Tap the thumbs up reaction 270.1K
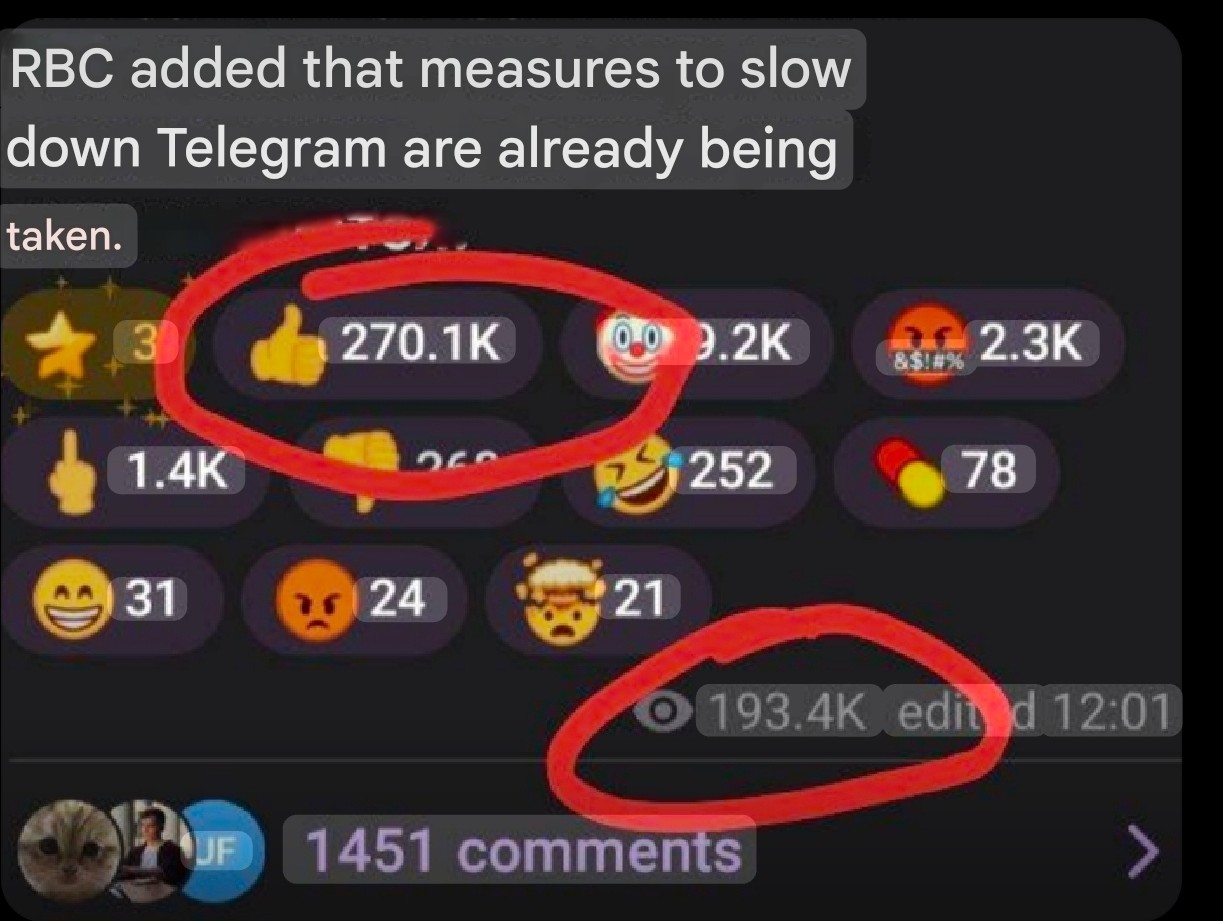The height and width of the screenshot is (921, 1223). (376, 345)
